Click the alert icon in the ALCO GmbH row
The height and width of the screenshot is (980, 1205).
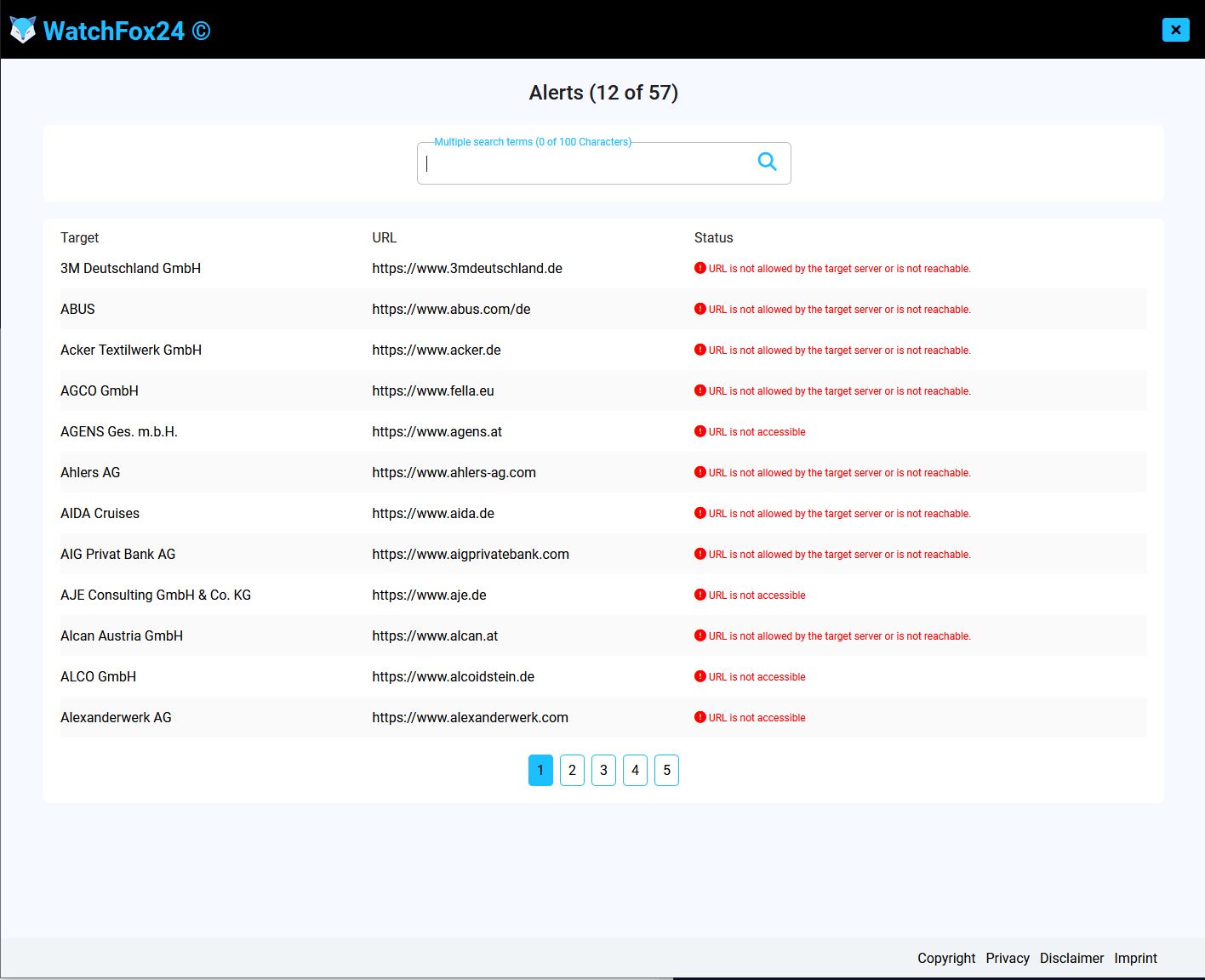(700, 676)
